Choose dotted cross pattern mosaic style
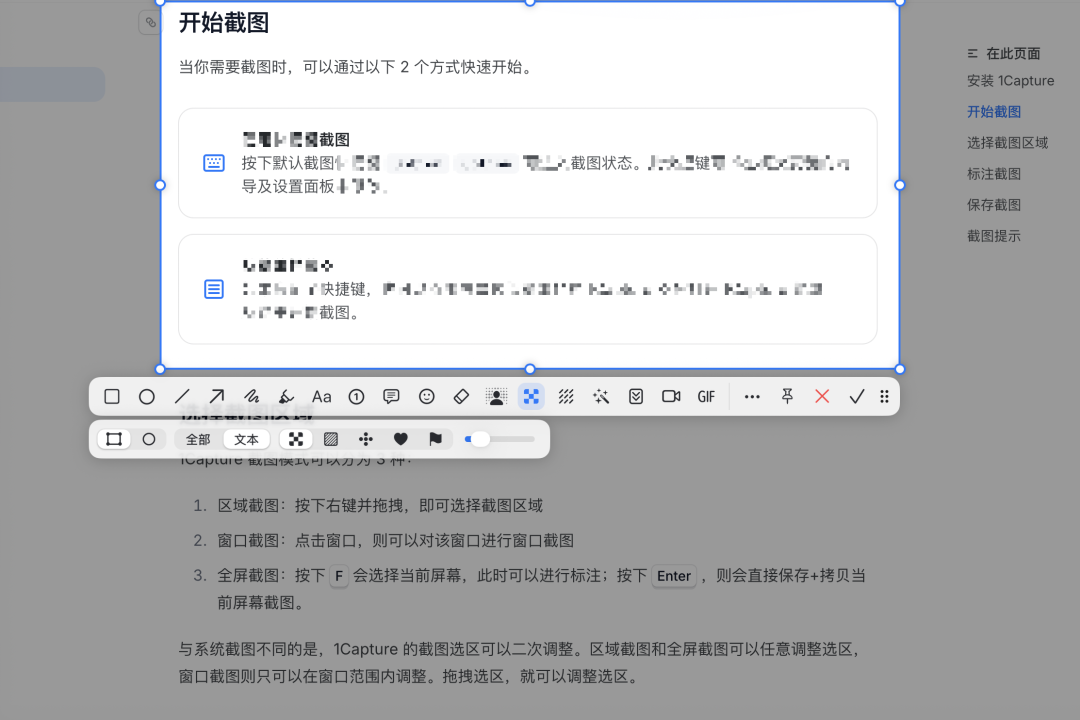 [x=366, y=440]
